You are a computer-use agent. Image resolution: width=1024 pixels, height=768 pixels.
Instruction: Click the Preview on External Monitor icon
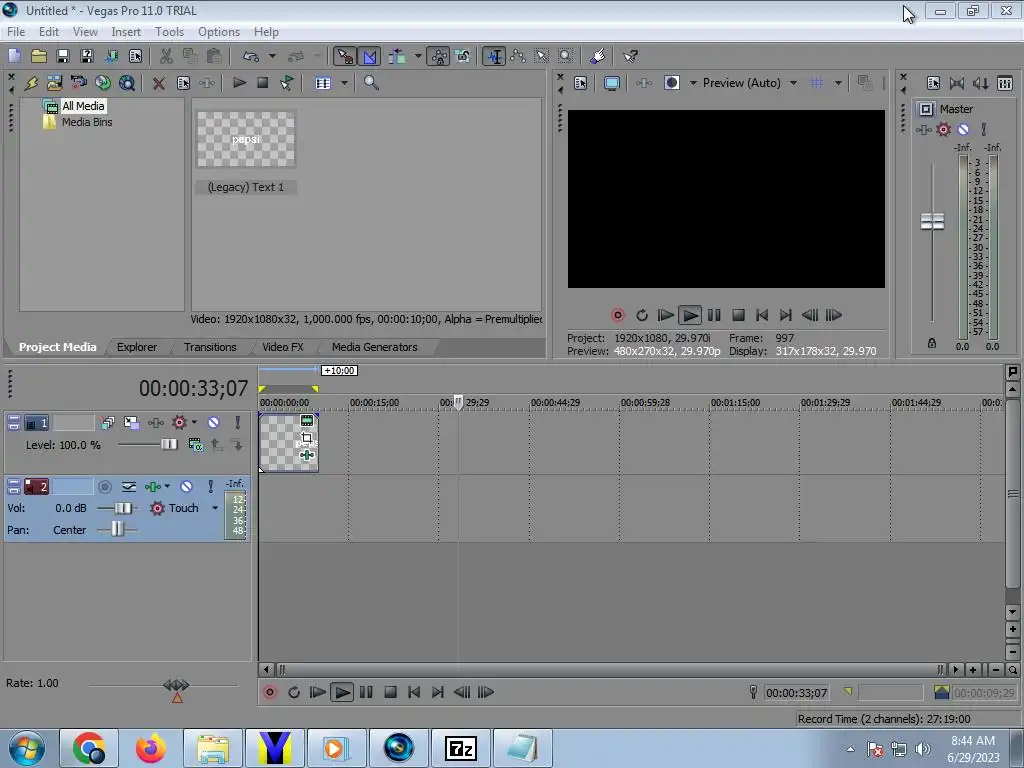point(611,83)
